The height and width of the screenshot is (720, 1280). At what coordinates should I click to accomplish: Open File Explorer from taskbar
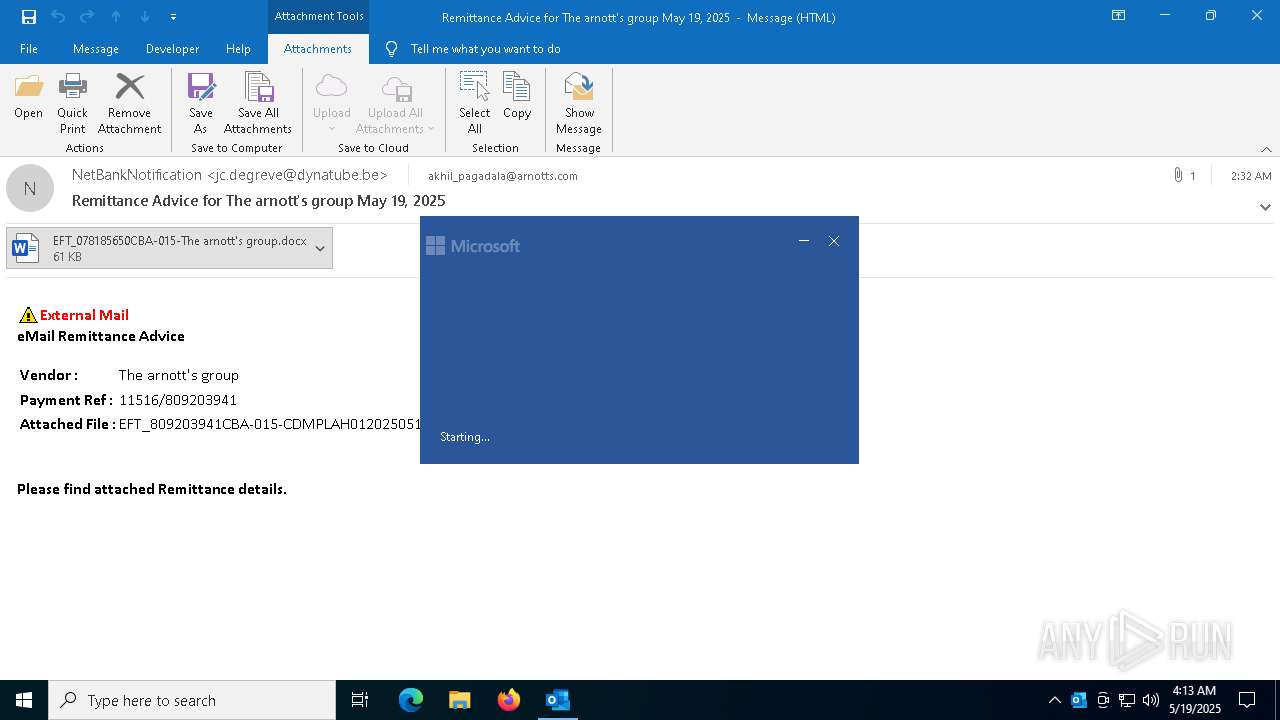[460, 700]
